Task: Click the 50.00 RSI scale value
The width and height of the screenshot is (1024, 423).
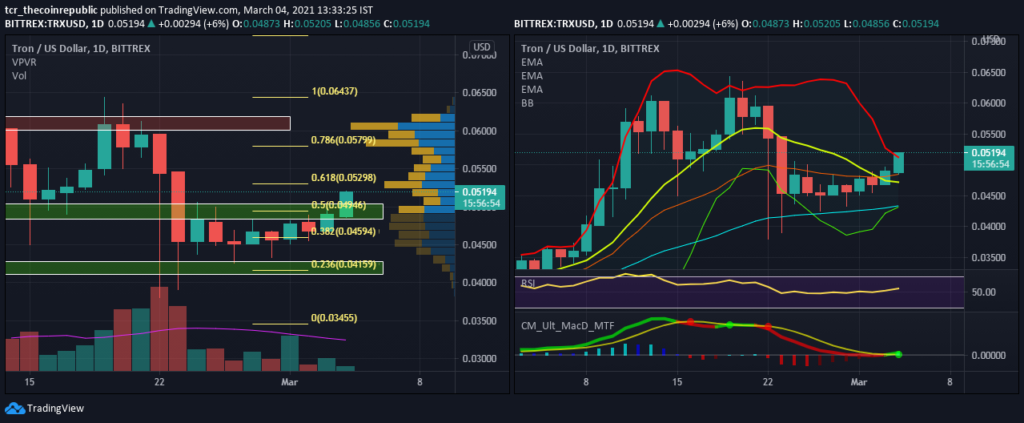Action: point(982,292)
